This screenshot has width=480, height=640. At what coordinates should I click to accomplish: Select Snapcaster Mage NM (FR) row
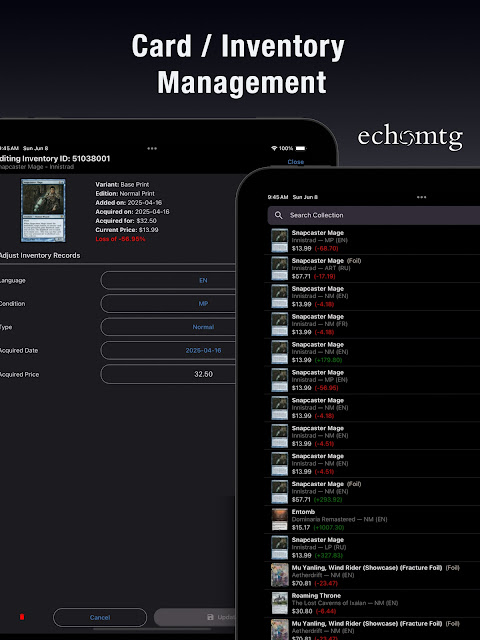(372, 324)
